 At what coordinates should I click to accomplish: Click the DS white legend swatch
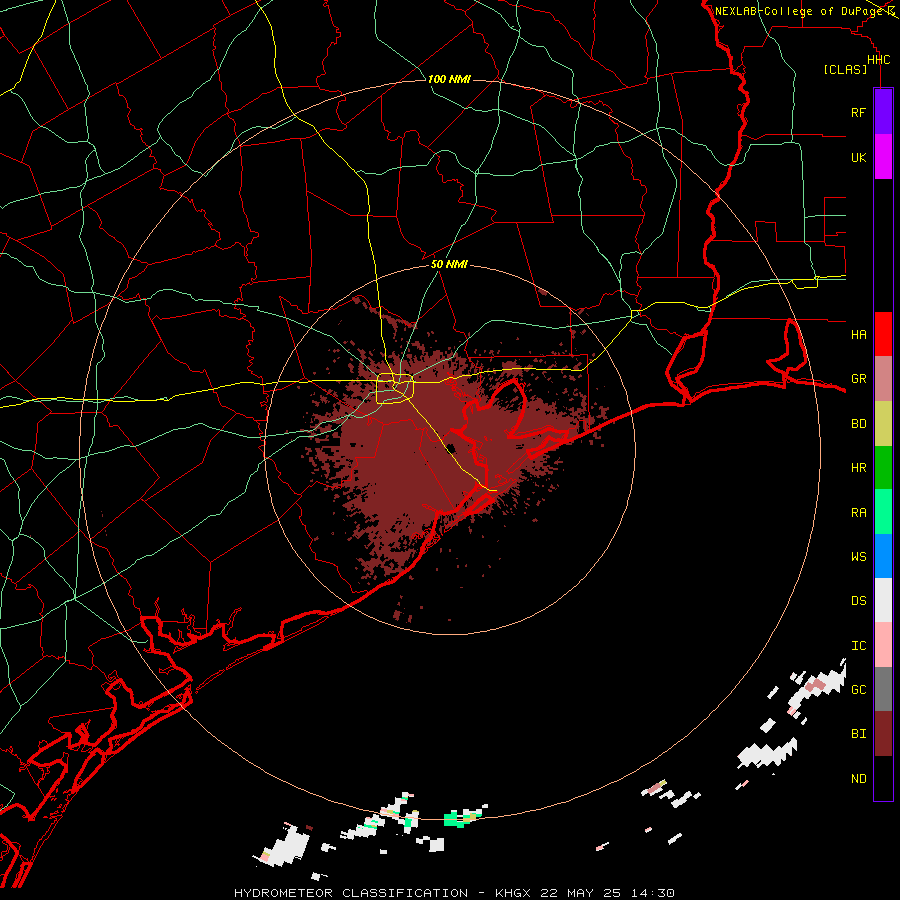click(x=883, y=600)
